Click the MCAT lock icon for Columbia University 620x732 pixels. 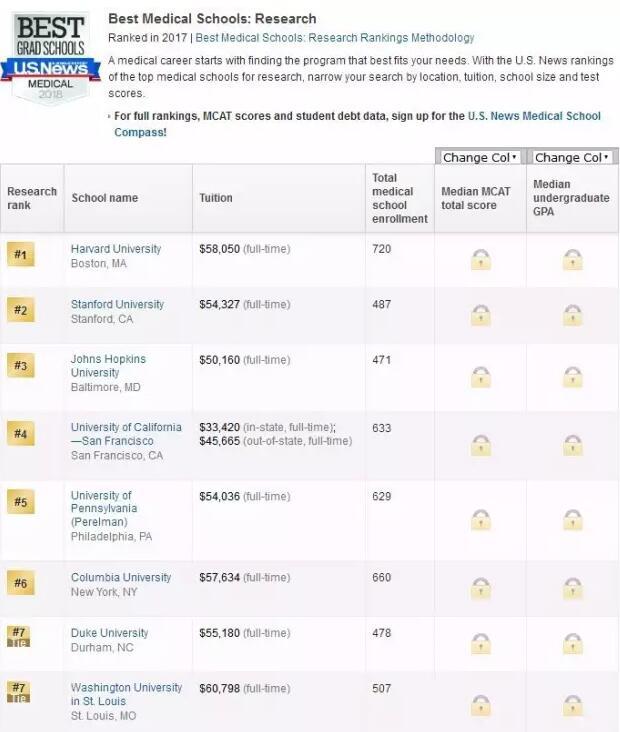(x=481, y=588)
